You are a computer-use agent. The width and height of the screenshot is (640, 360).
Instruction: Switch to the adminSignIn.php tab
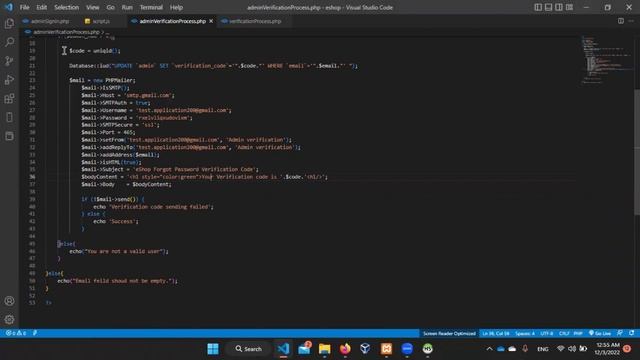click(49, 21)
